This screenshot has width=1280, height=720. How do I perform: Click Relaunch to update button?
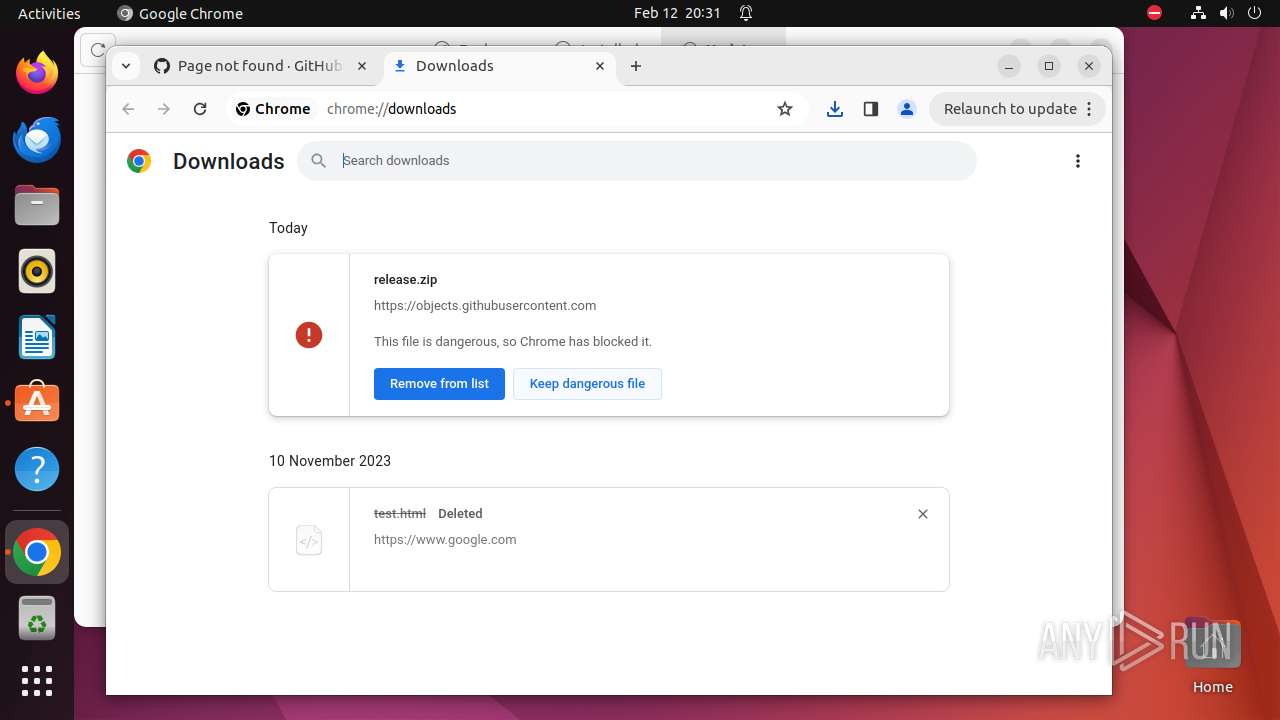(x=1018, y=109)
